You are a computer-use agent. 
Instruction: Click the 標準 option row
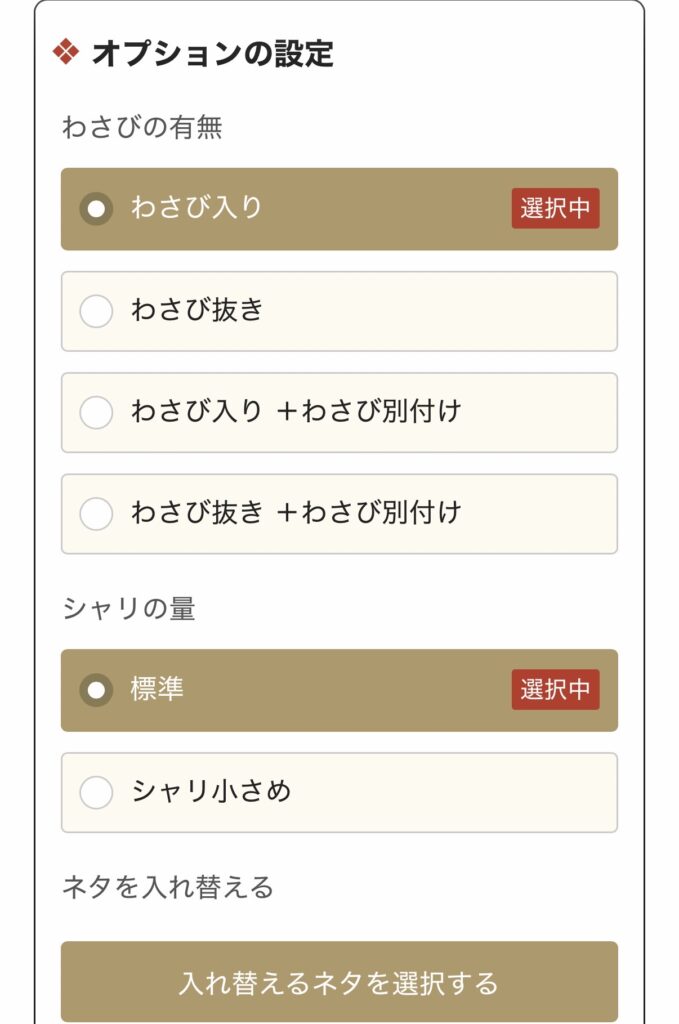click(340, 691)
